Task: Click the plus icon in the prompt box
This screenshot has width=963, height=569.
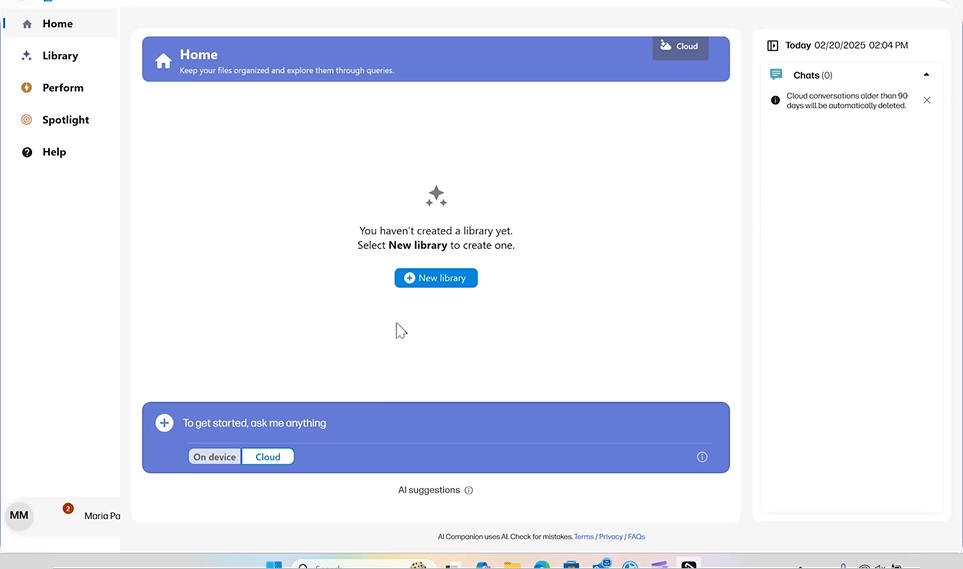Action: tap(164, 423)
